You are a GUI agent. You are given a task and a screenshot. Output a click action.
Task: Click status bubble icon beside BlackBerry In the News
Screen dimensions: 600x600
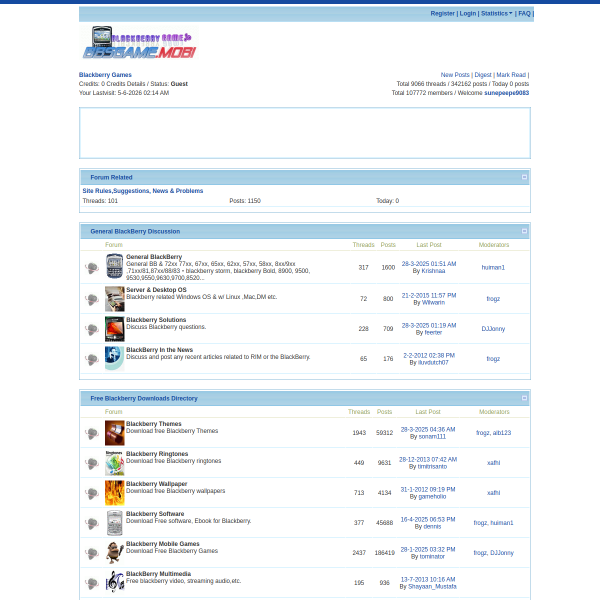coord(92,359)
